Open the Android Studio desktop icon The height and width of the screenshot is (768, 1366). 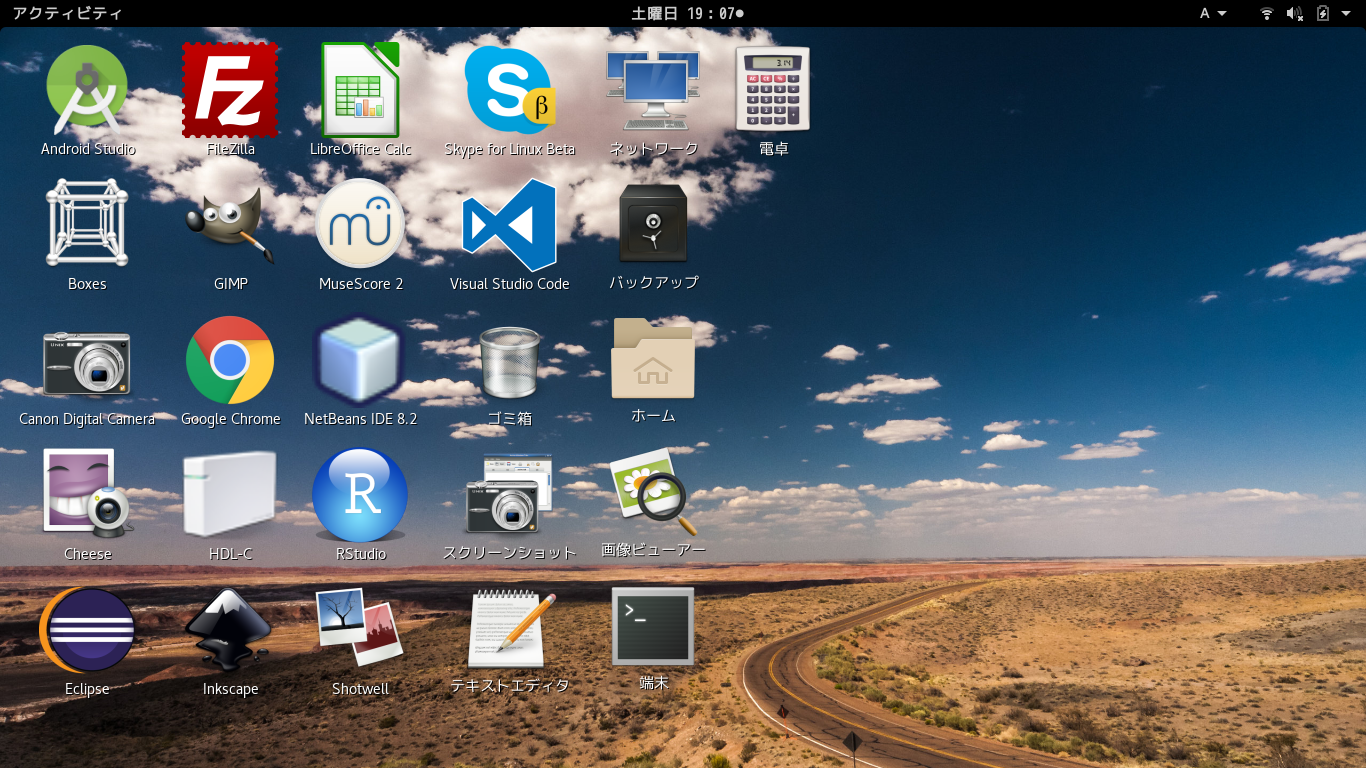tap(87, 90)
